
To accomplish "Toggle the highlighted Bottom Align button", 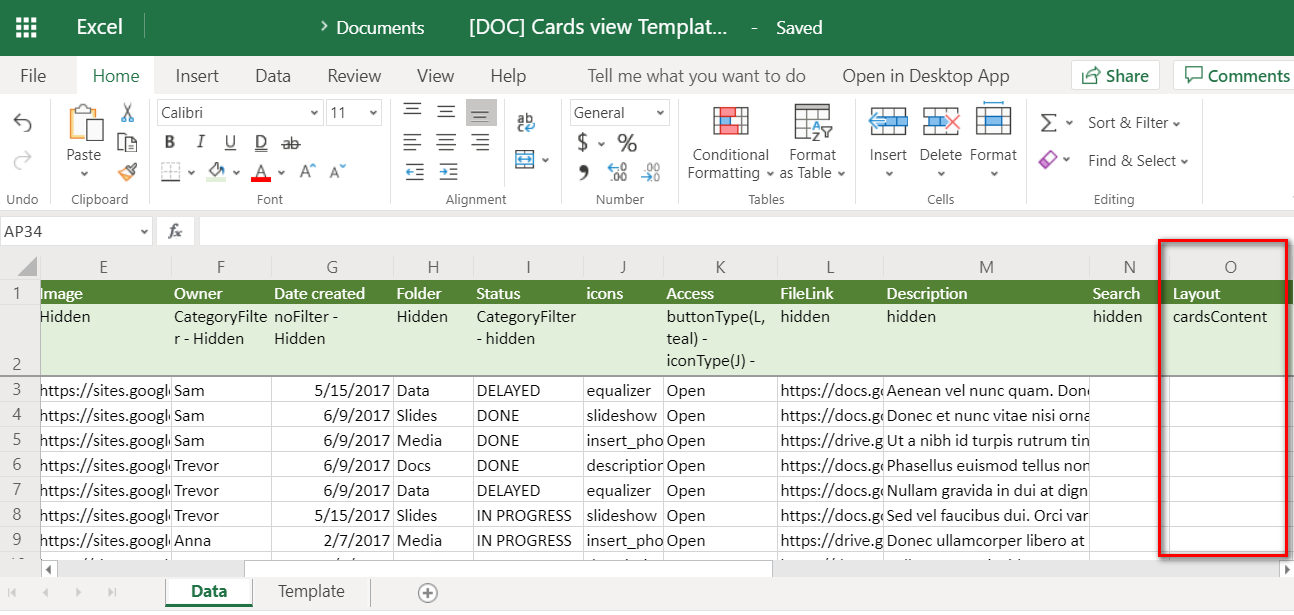I will pyautogui.click(x=481, y=112).
